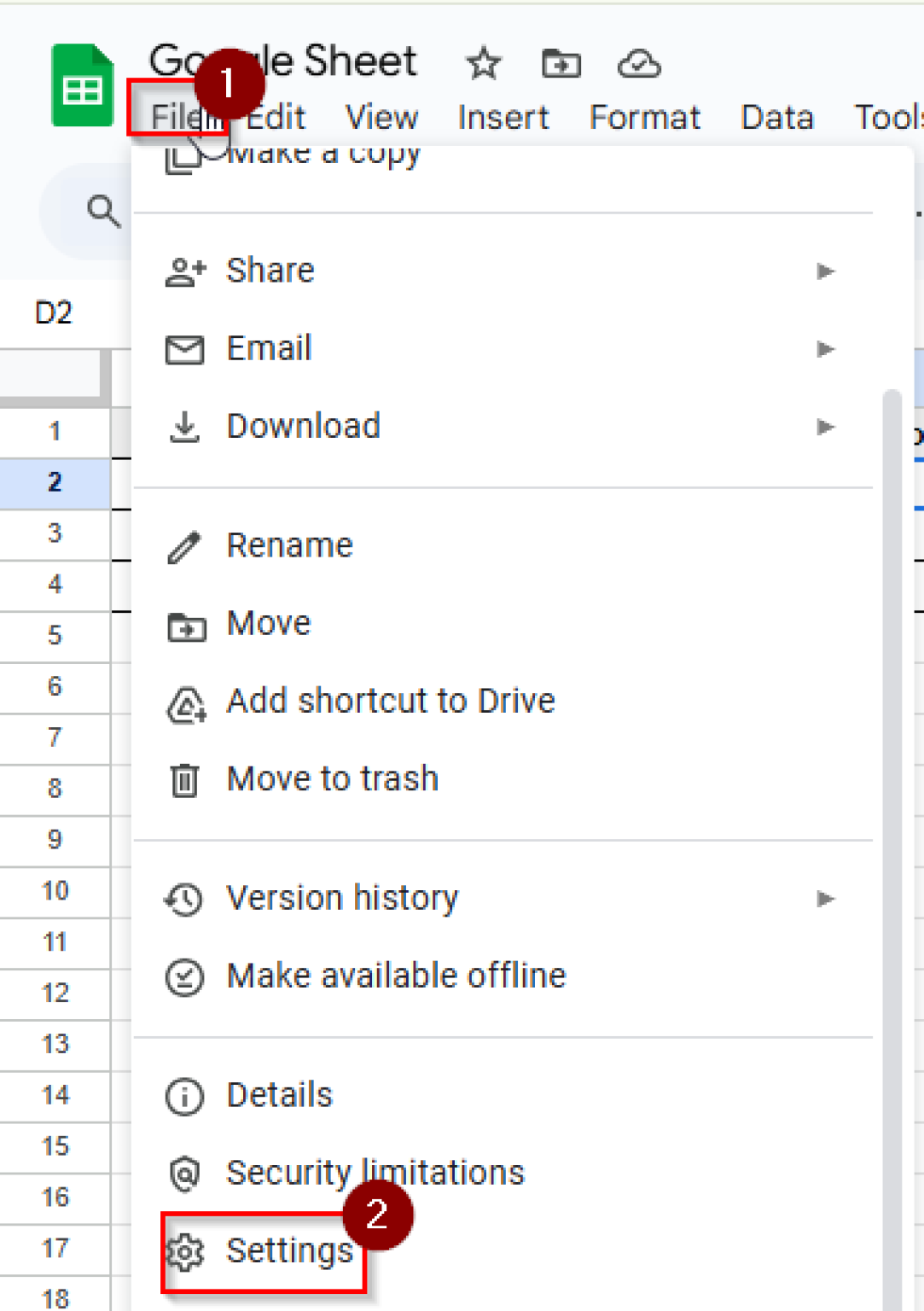Click the move-to-folder icon beside the title
This screenshot has width=924, height=1311.
pos(561,64)
